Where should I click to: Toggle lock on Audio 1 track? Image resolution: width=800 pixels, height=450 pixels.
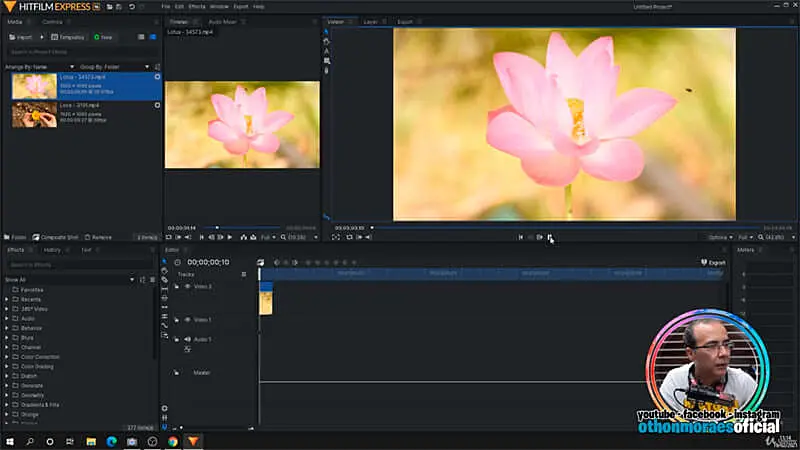point(177,339)
